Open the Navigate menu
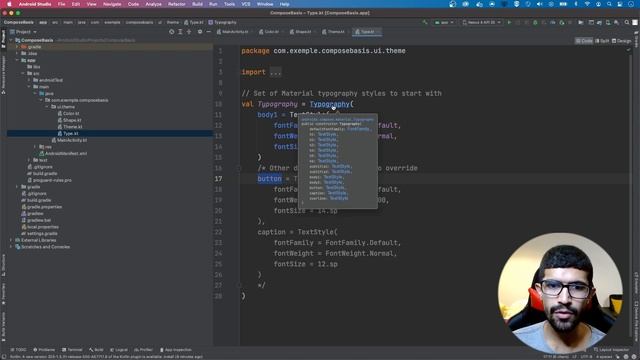 click(112, 4)
